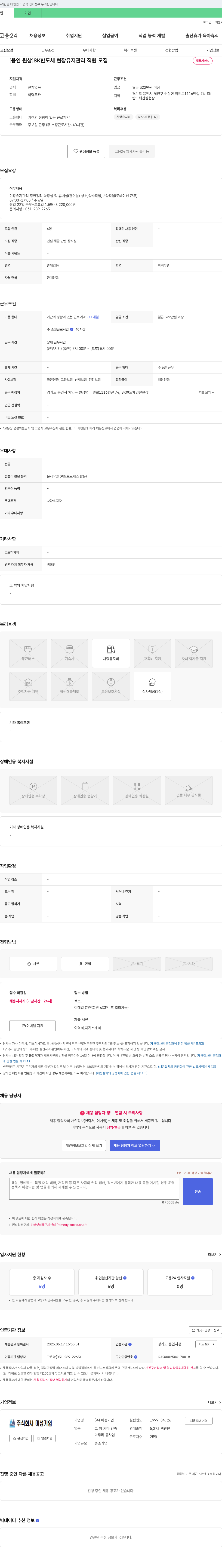The image size is (222, 1568).
Task: Open the 인터넷피해구제센터 link
Action: pos(58,1225)
